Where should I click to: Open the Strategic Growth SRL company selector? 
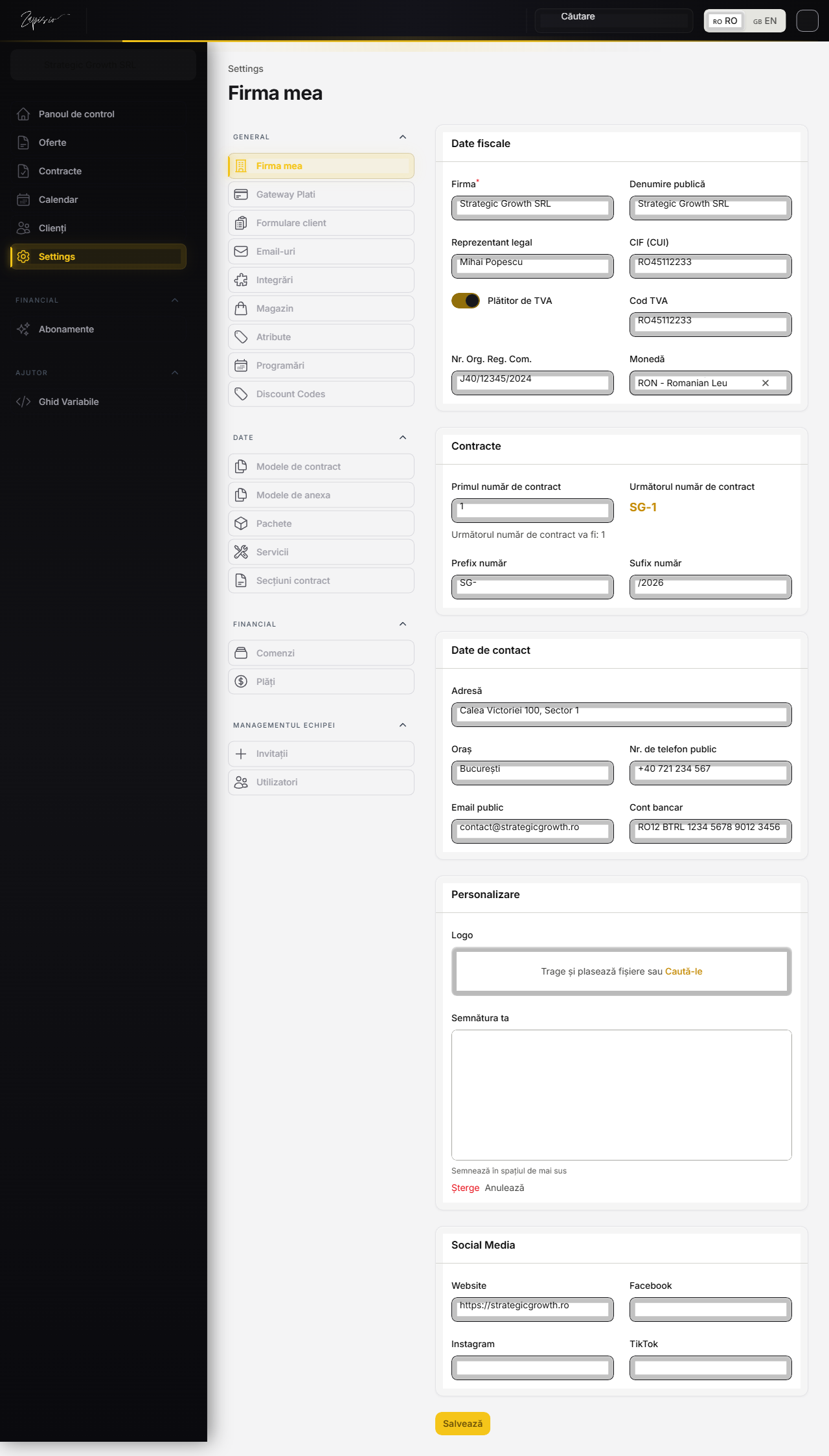103,65
